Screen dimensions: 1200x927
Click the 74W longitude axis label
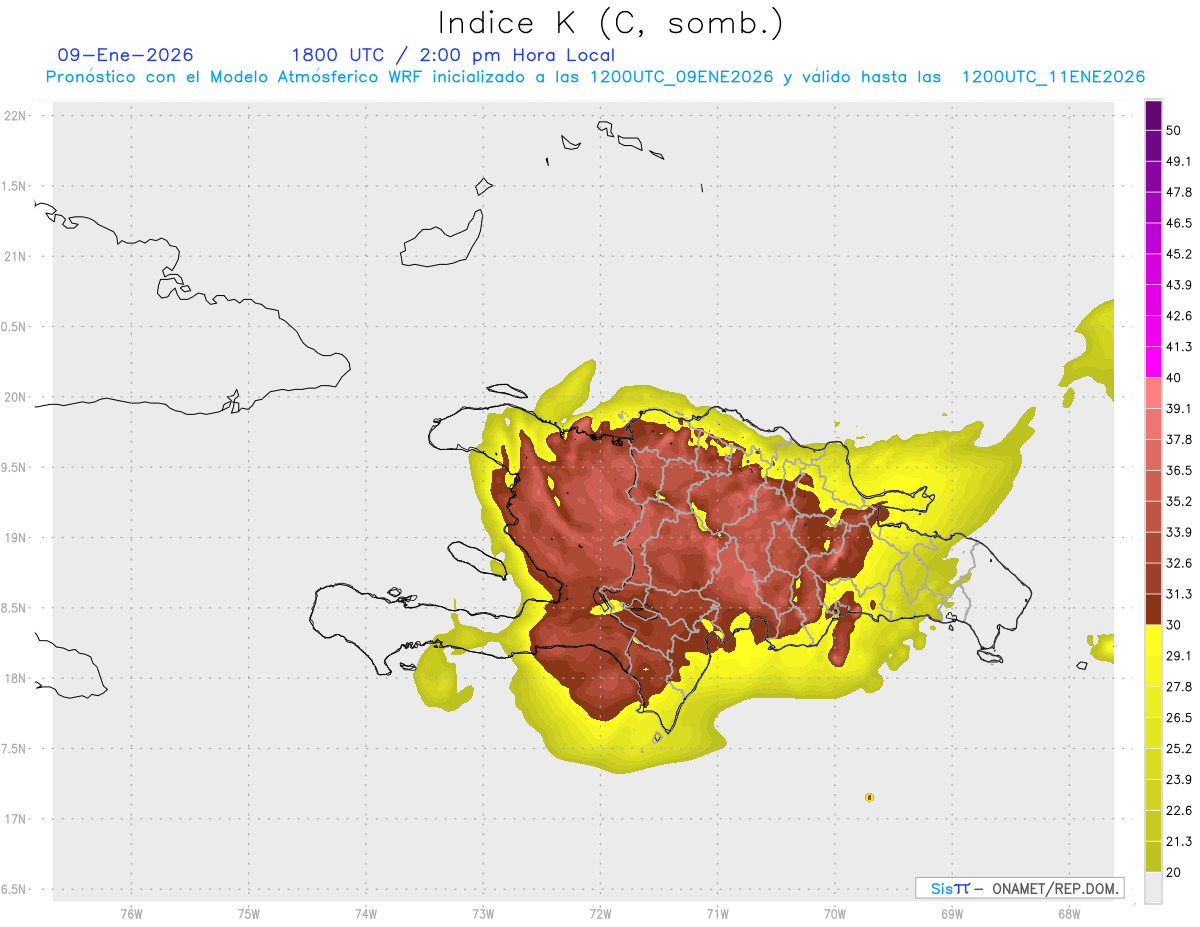tap(366, 913)
